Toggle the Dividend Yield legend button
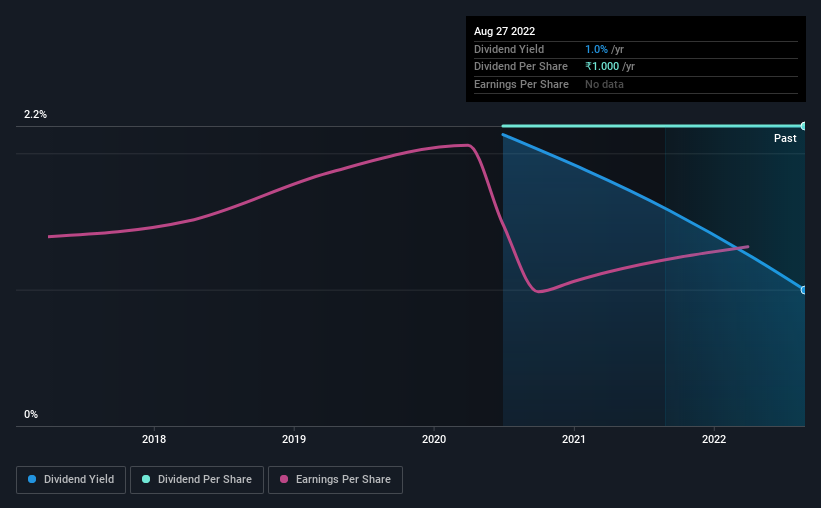The image size is (821, 508). coord(71,480)
